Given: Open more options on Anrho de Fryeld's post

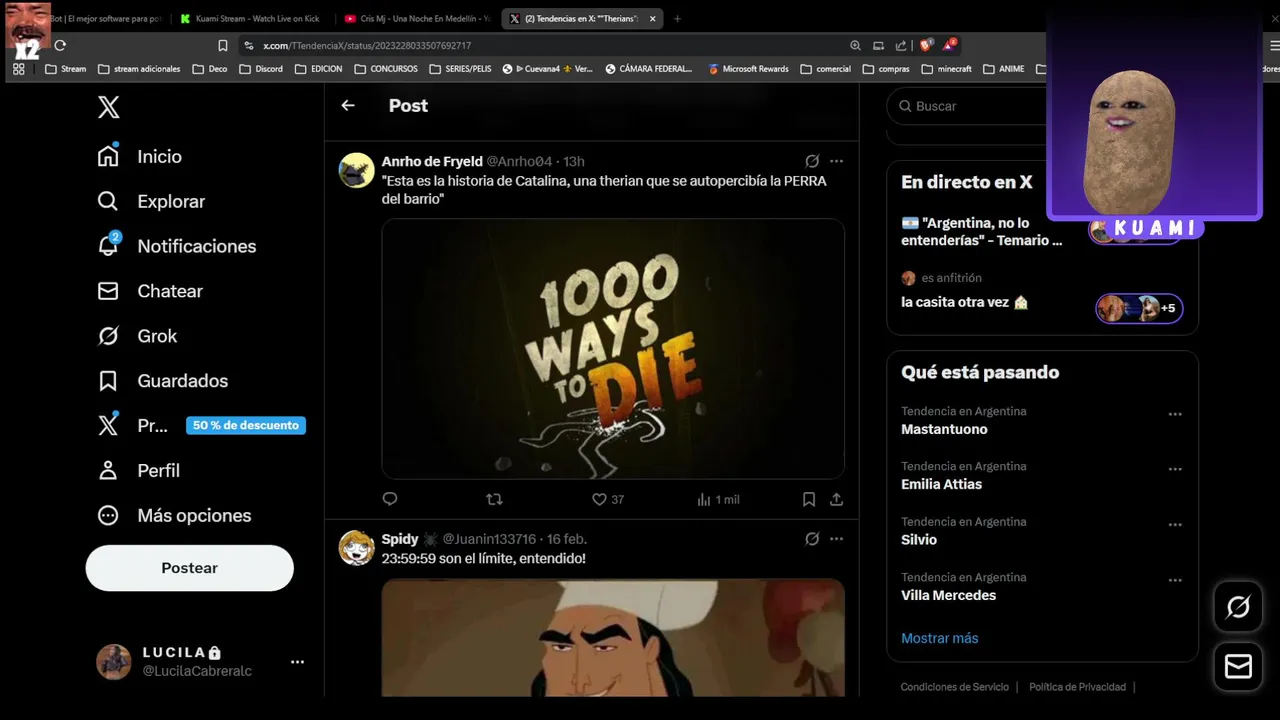Looking at the screenshot, I should tap(837, 161).
